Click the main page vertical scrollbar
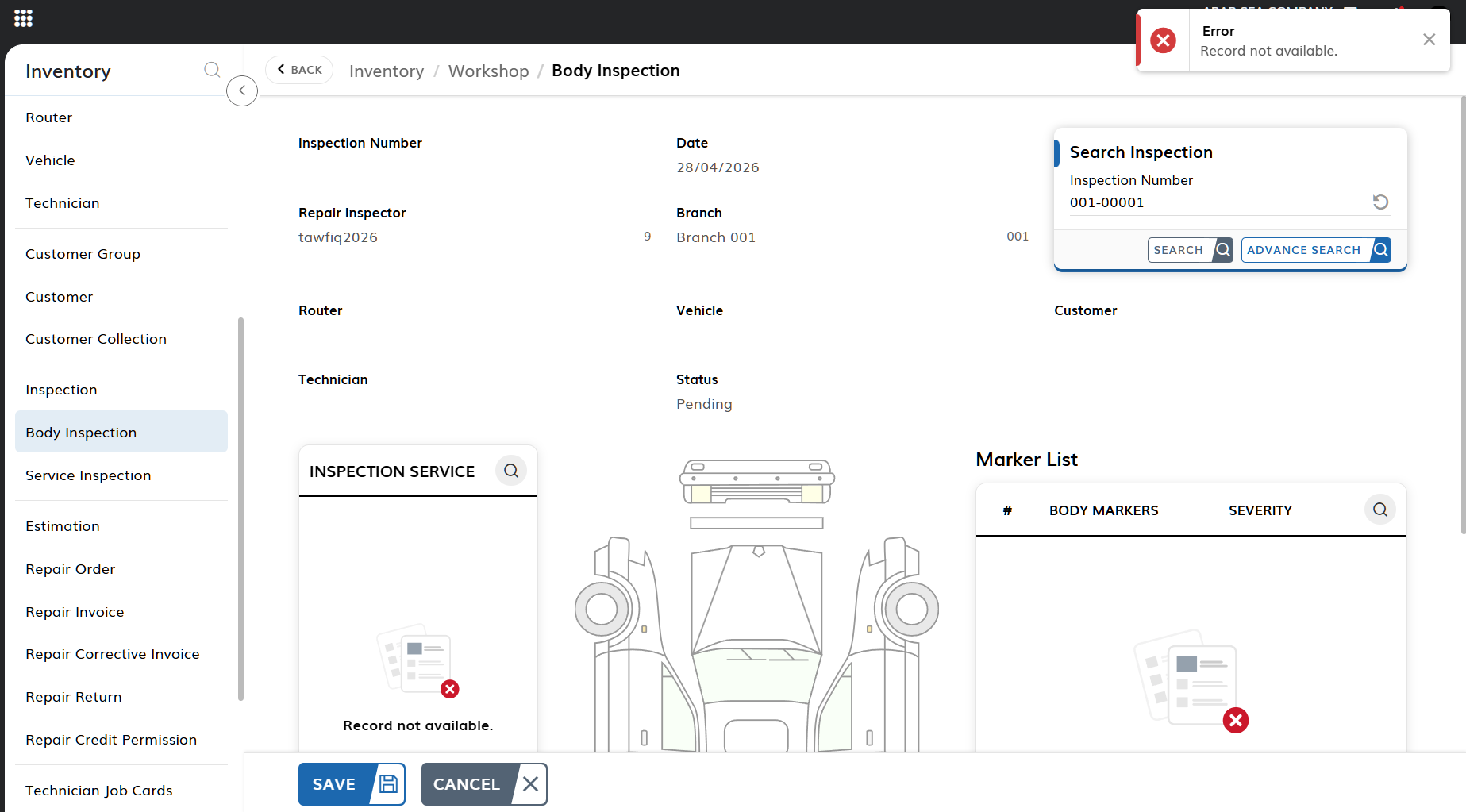Image resolution: width=1466 pixels, height=812 pixels. (1462, 315)
